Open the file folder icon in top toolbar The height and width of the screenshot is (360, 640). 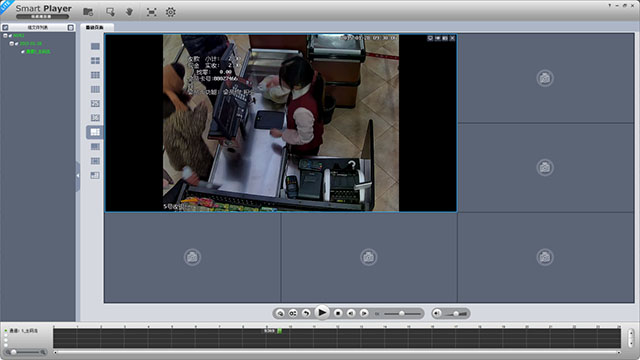[88, 12]
